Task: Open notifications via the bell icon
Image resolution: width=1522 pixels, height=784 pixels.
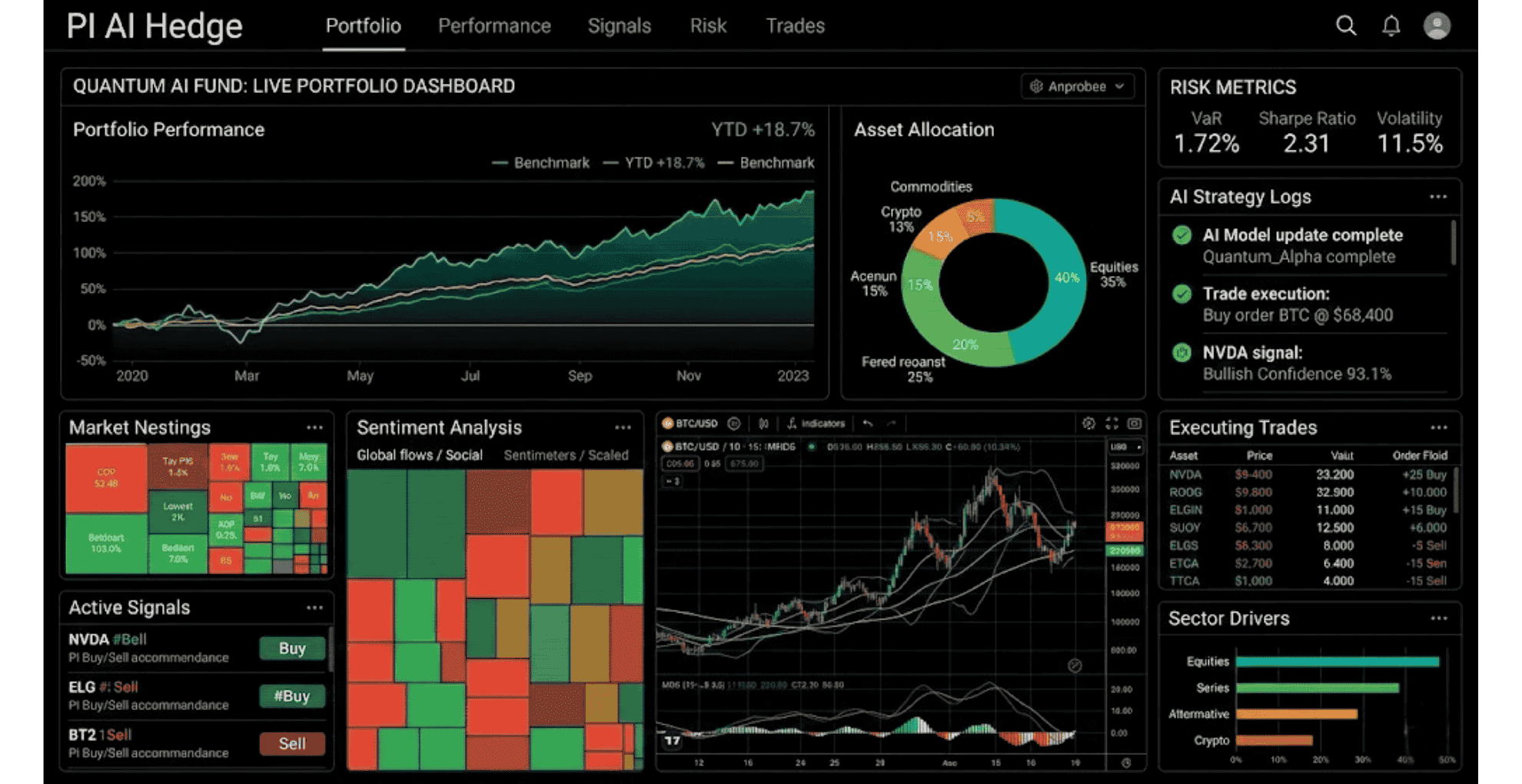Action: click(x=1391, y=25)
